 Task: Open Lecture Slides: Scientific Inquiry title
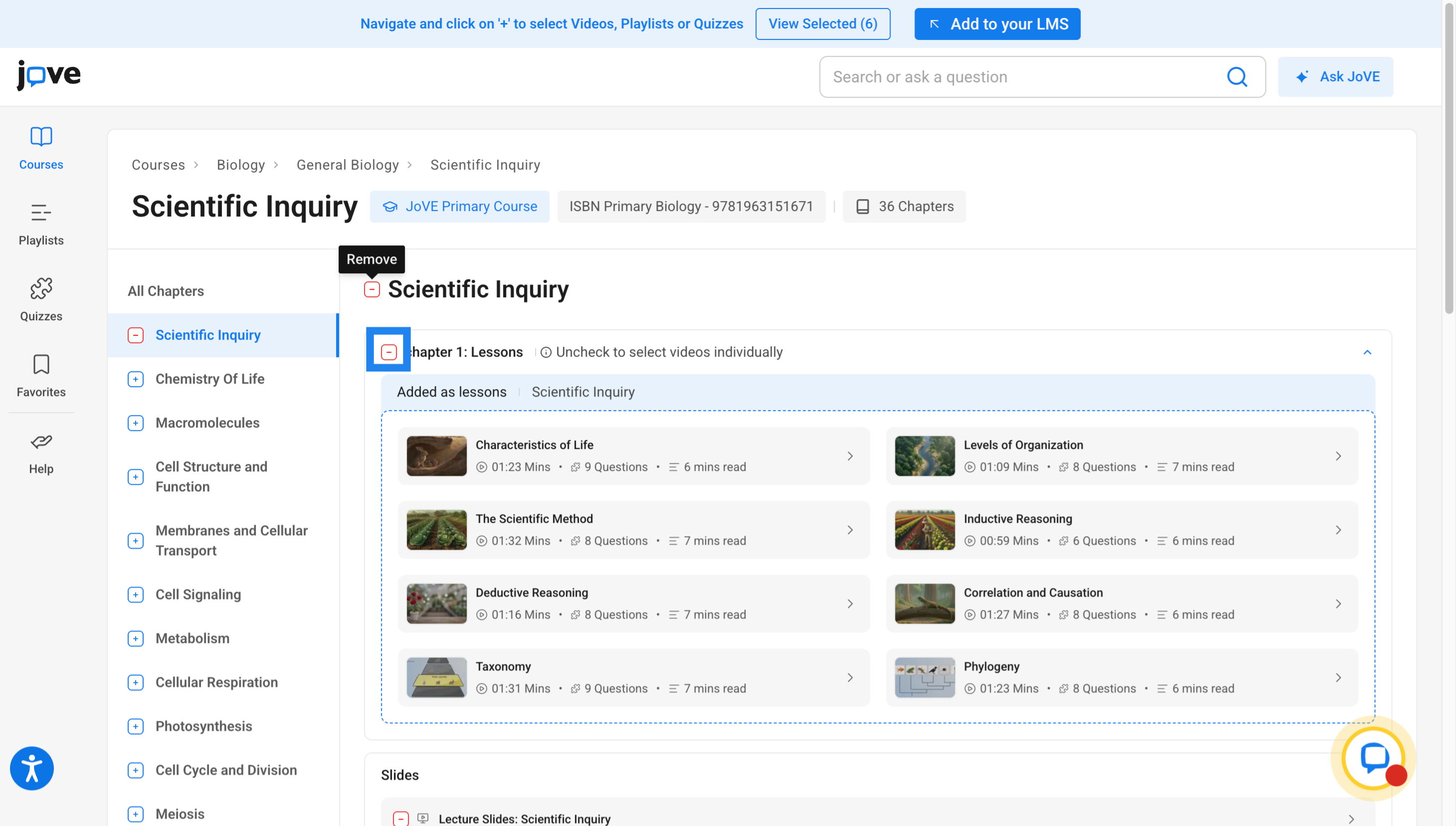[525, 819]
